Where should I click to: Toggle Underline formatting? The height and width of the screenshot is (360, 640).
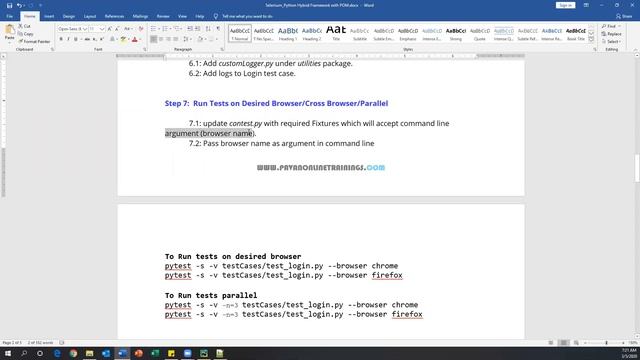pos(76,39)
